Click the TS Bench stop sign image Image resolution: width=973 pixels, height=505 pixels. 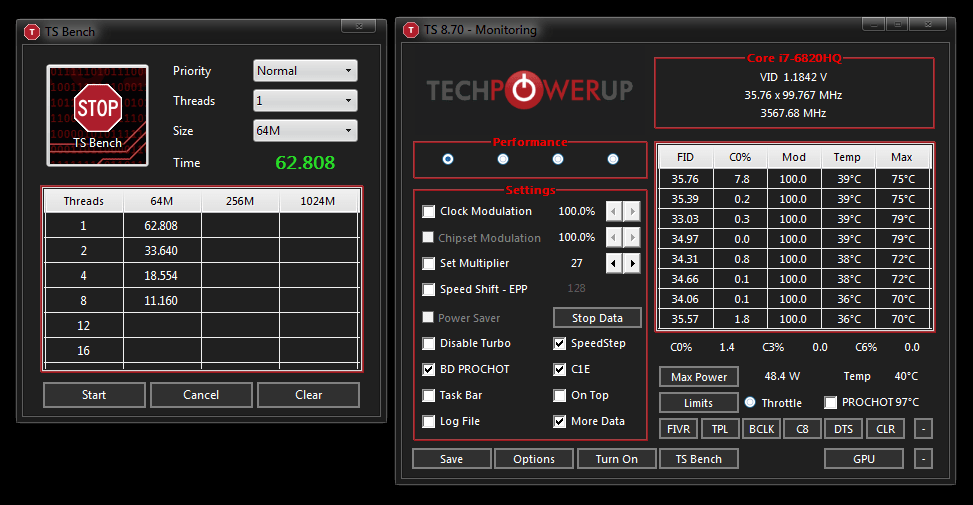coord(97,115)
